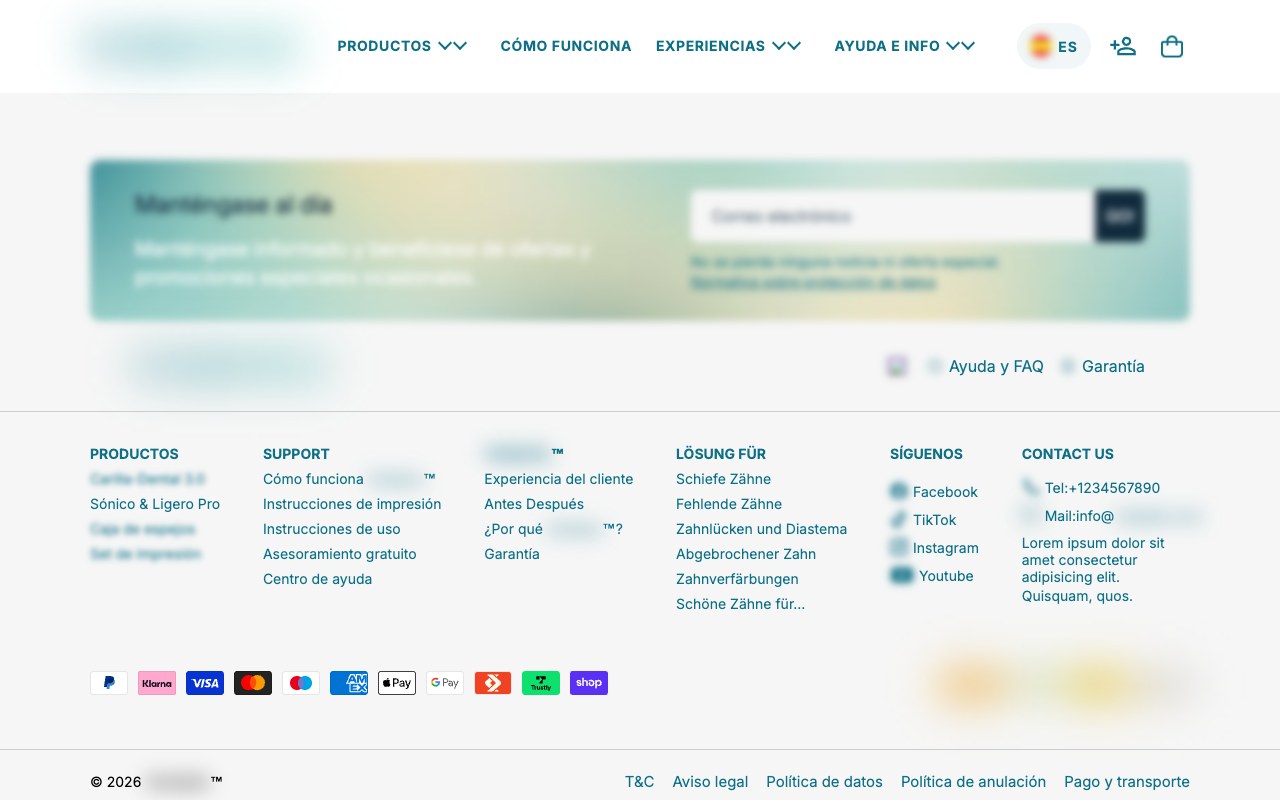Open Instrucciones de impresión link
This screenshot has width=1280, height=800.
click(x=352, y=504)
